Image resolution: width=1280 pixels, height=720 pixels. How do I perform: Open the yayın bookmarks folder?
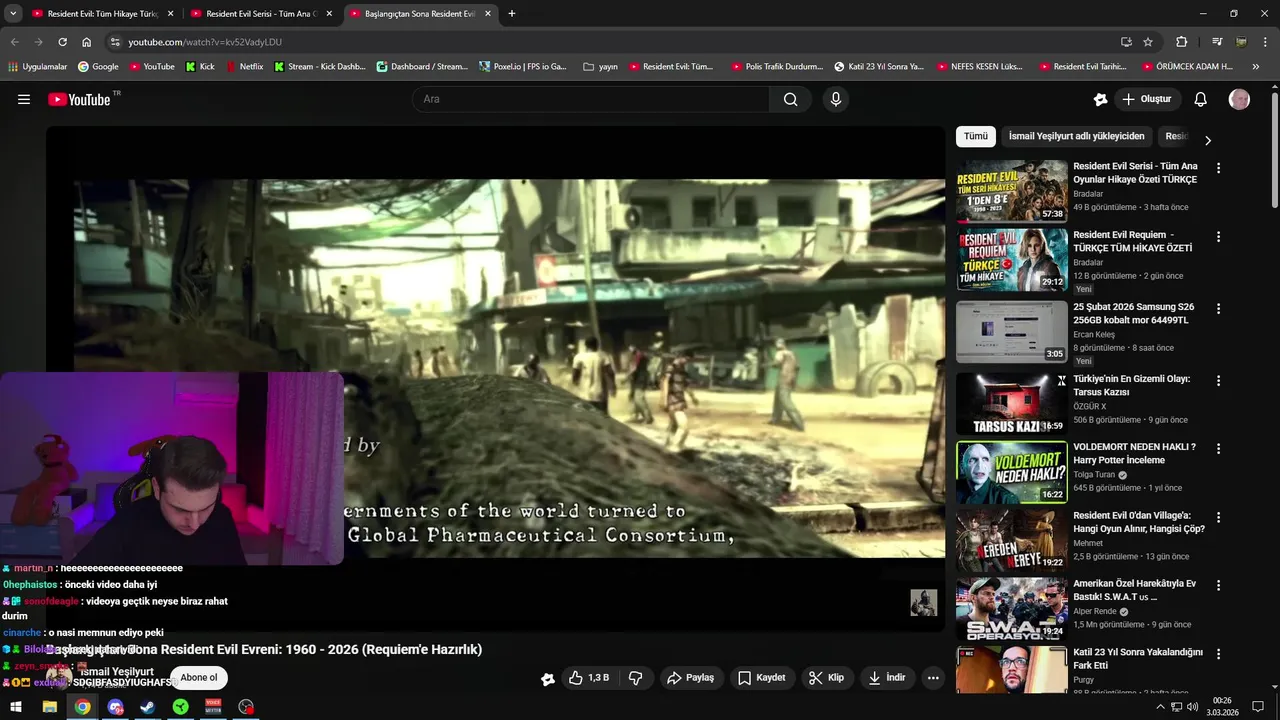point(601,67)
